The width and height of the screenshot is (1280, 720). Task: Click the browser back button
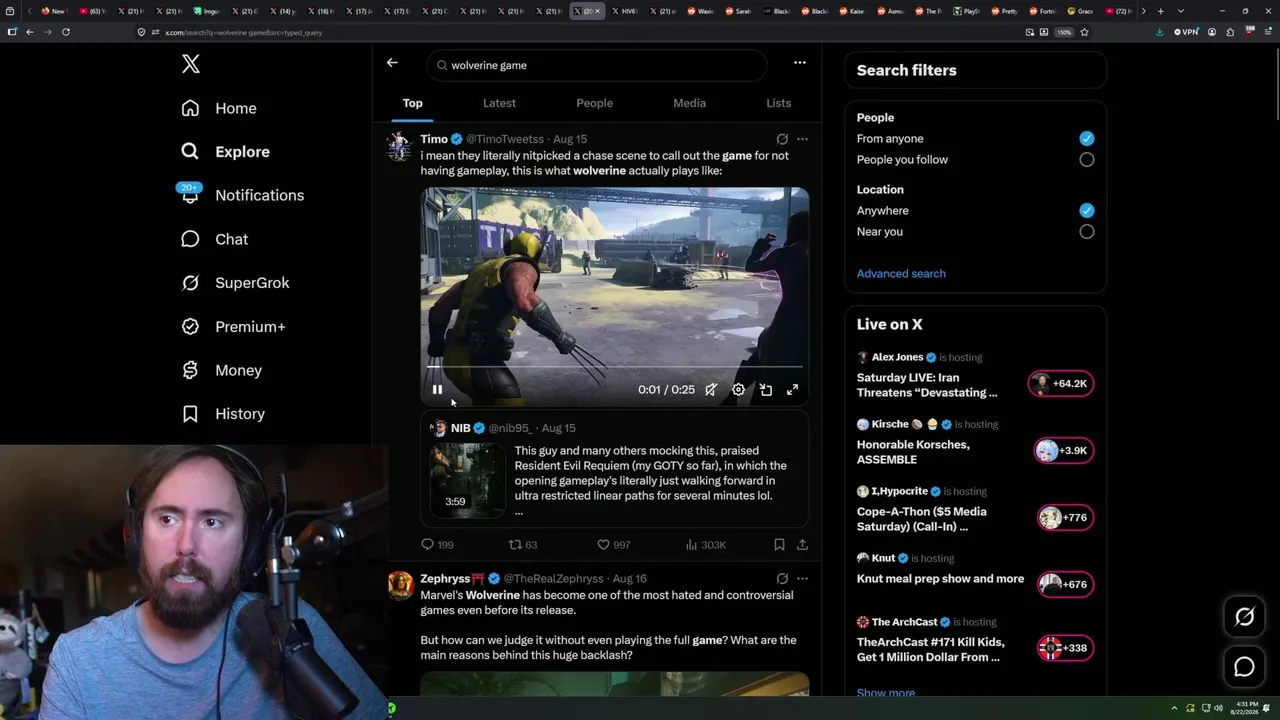30,32
